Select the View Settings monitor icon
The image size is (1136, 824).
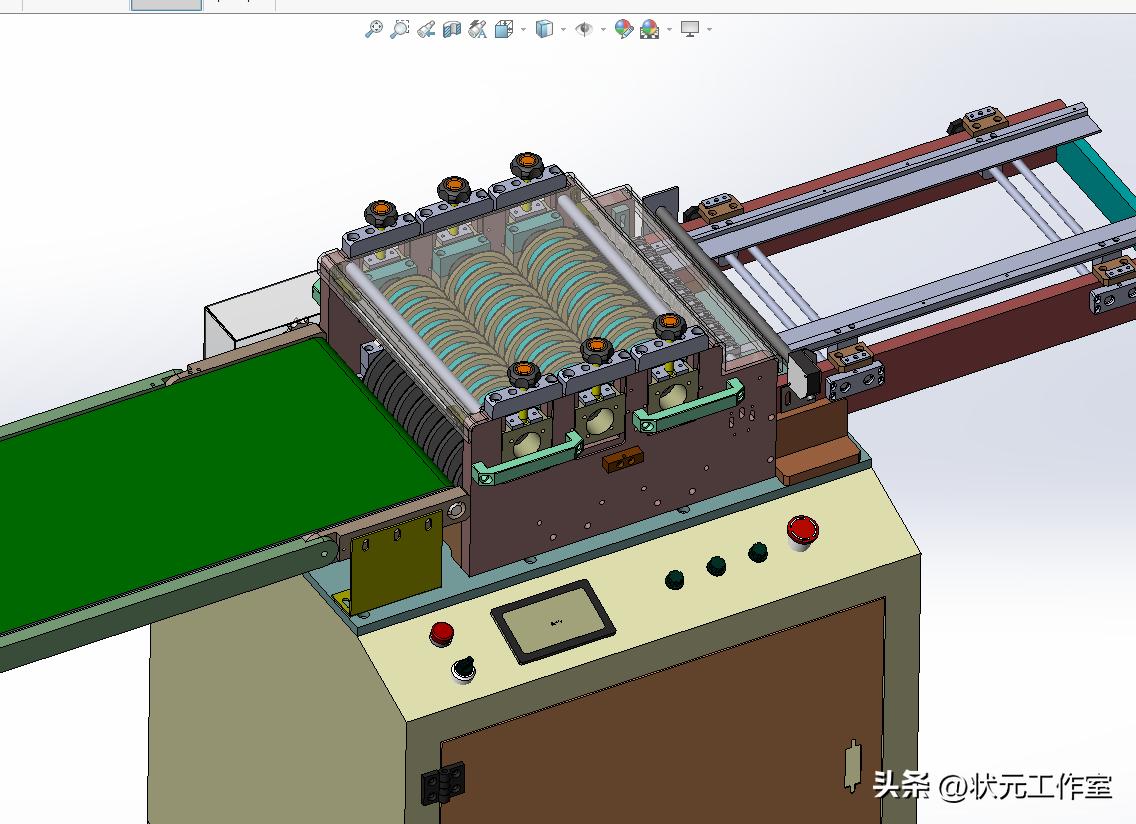(x=690, y=29)
